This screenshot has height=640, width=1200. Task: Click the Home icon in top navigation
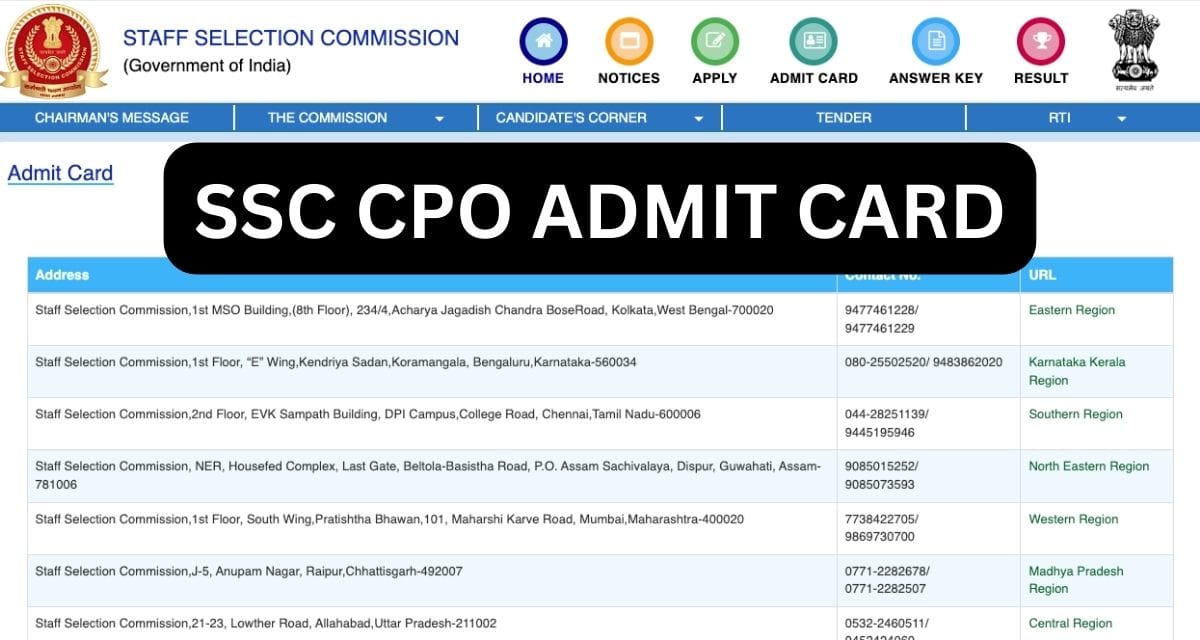pos(543,42)
